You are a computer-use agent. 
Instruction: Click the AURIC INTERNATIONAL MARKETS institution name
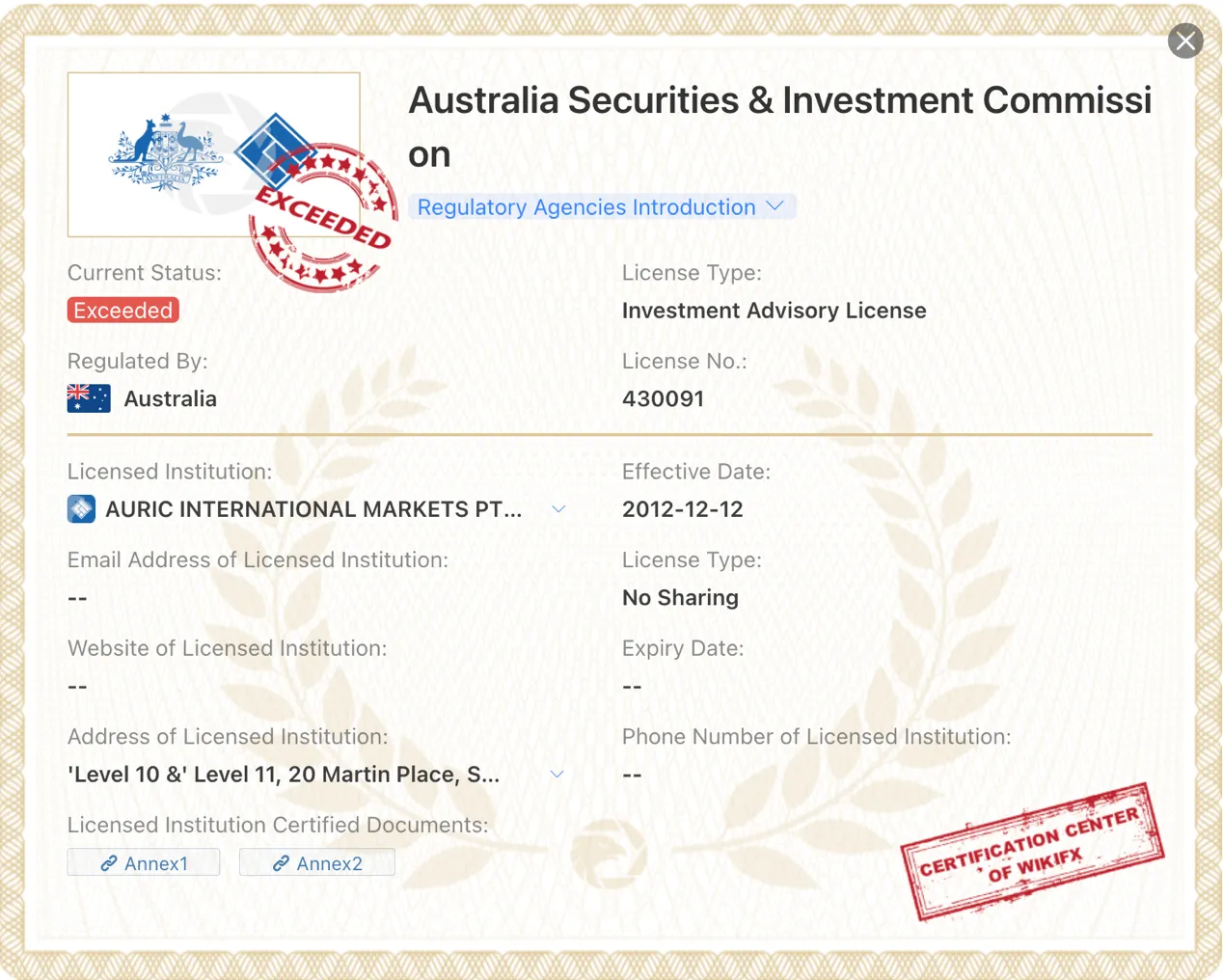click(x=313, y=509)
